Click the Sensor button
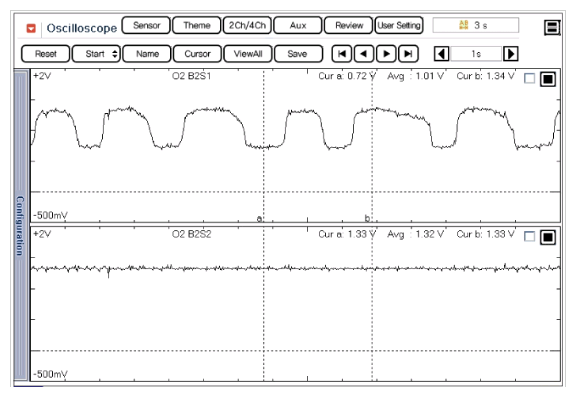The width and height of the screenshot is (575, 396). 146,25
